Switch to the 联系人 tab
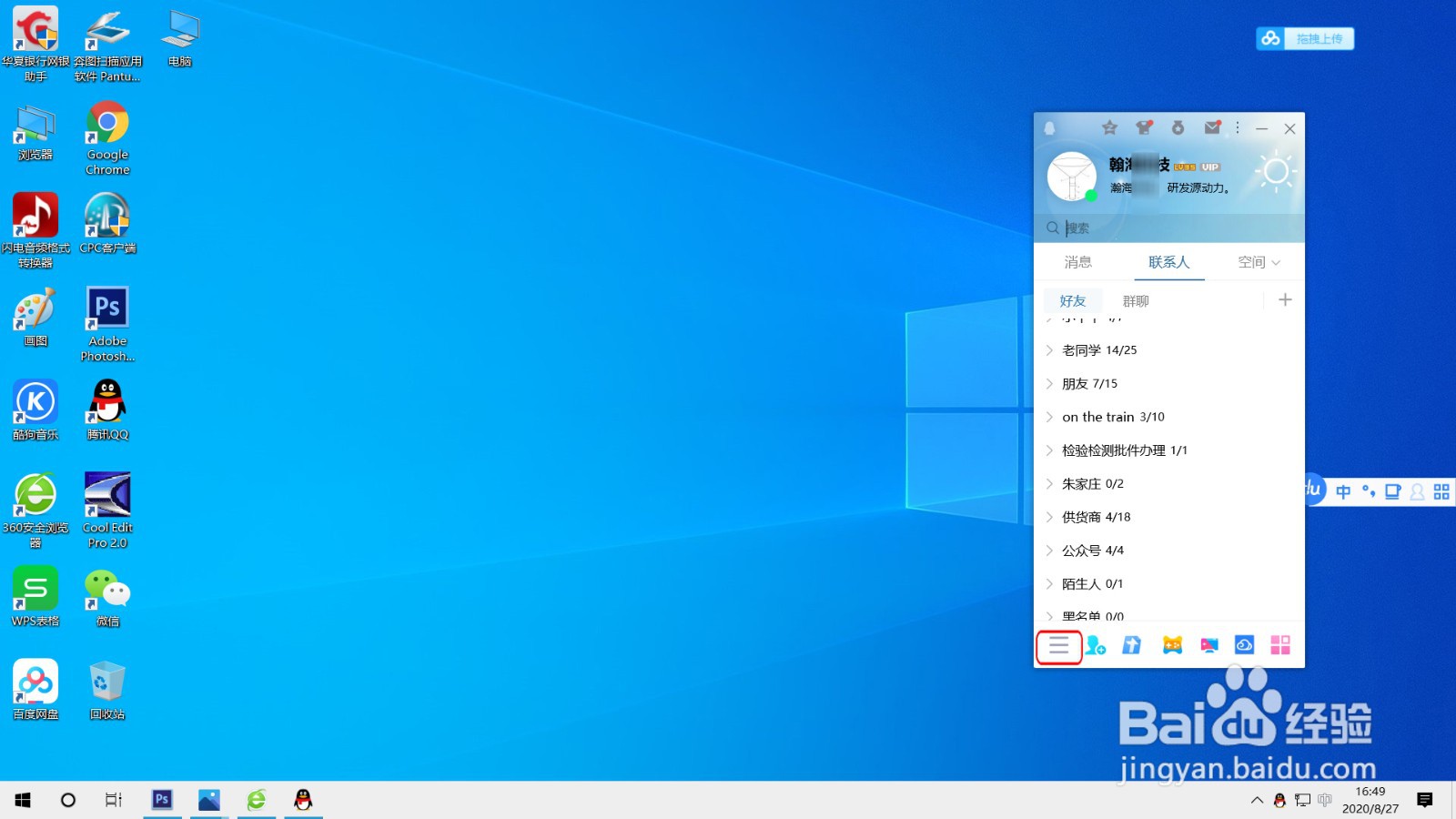 pyautogui.click(x=1169, y=262)
